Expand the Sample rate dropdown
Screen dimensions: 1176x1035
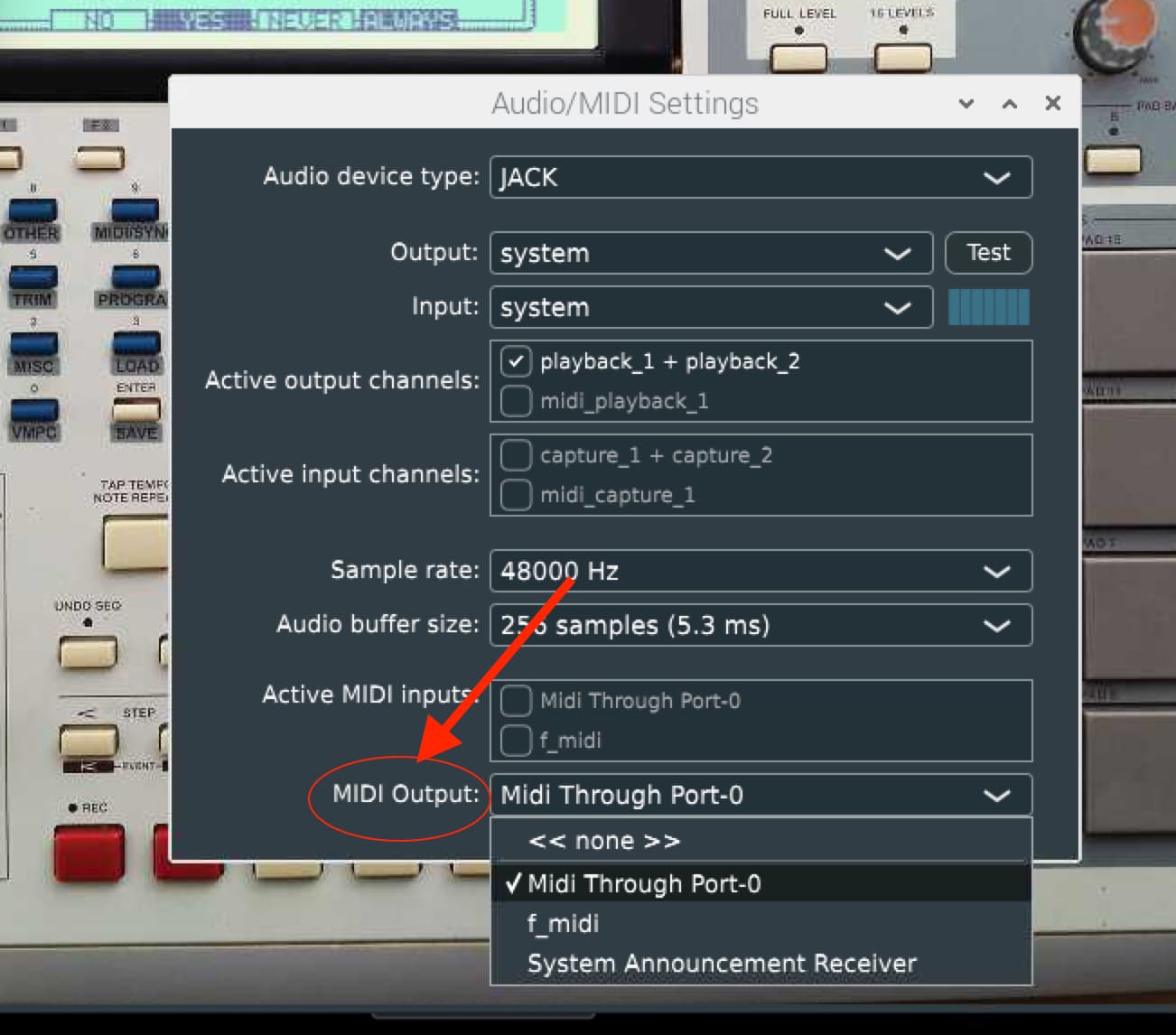(x=761, y=571)
